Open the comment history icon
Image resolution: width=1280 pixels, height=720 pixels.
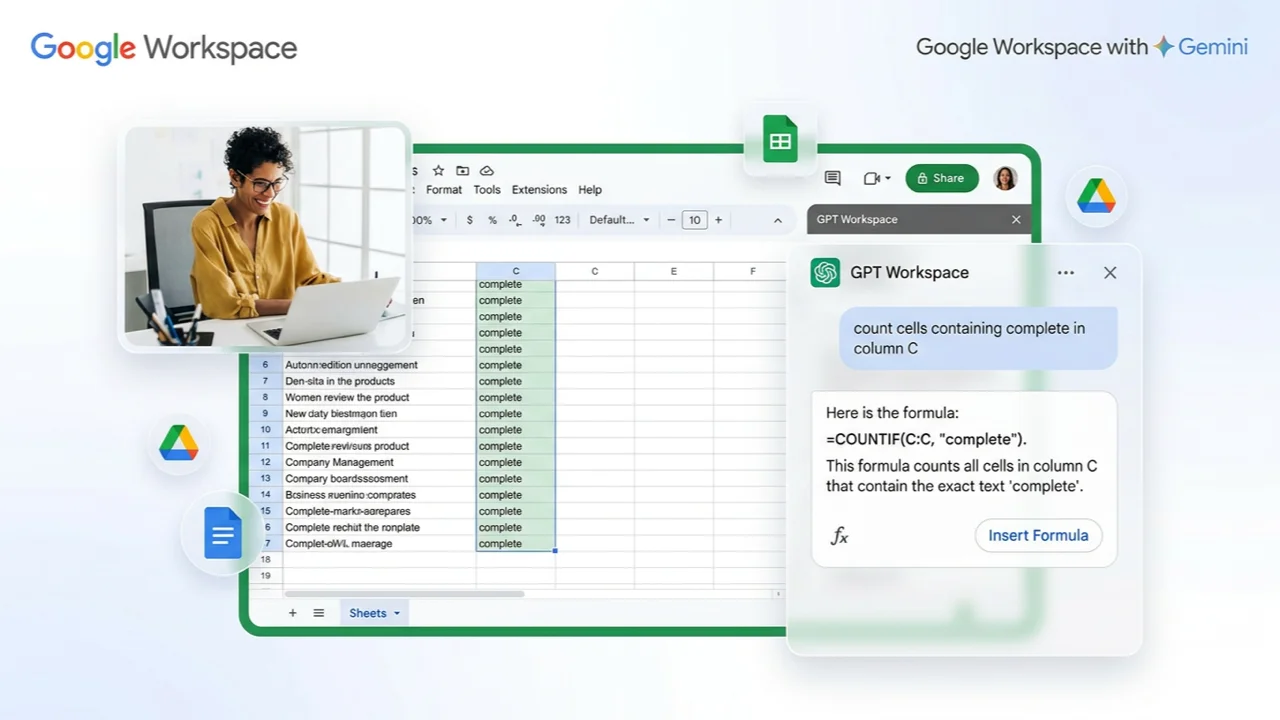tap(832, 178)
